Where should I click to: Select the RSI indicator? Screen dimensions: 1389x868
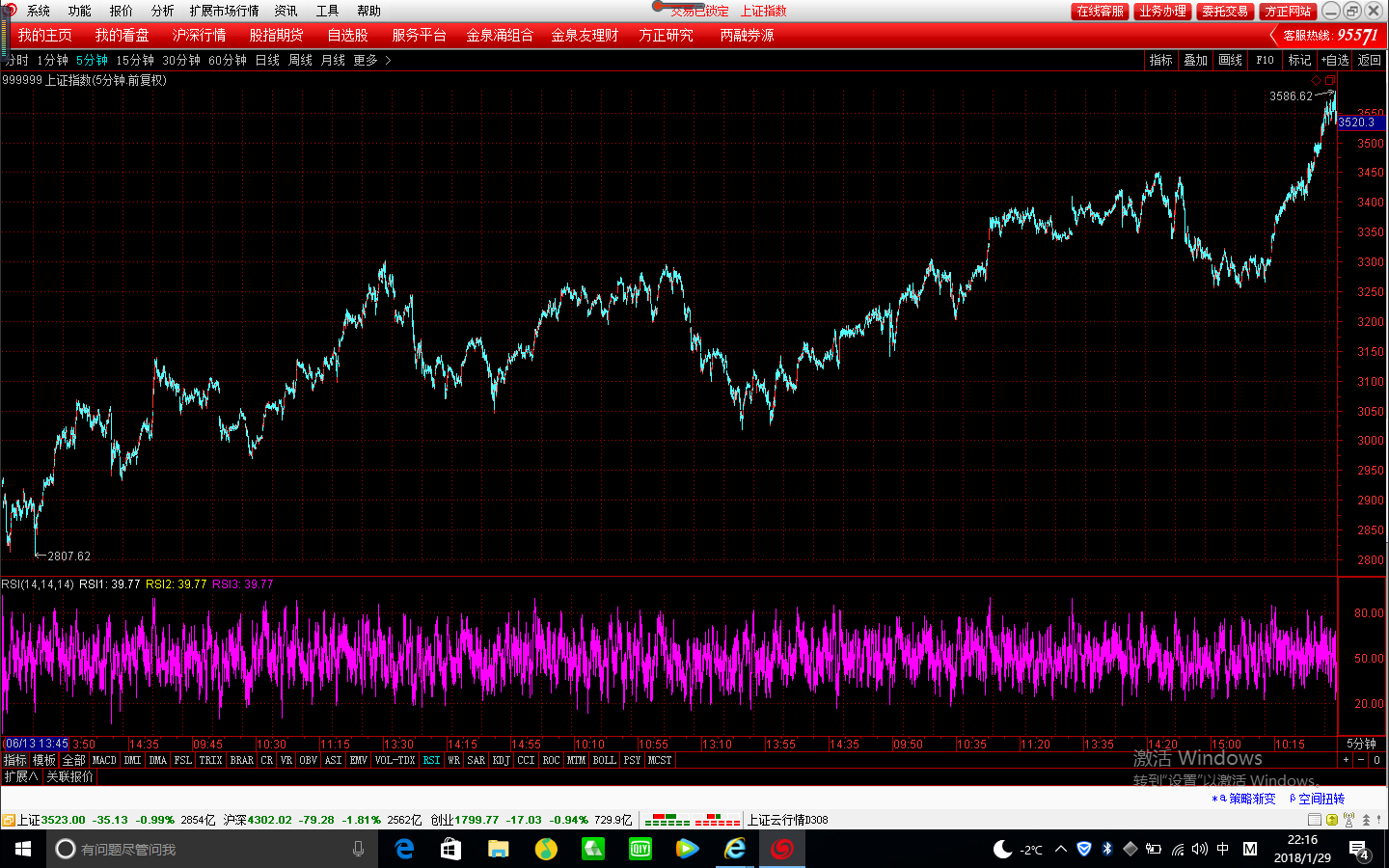click(431, 760)
